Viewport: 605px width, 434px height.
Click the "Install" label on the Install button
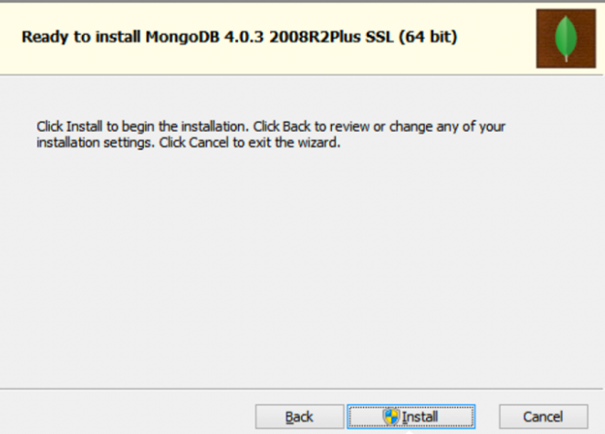coord(420,416)
